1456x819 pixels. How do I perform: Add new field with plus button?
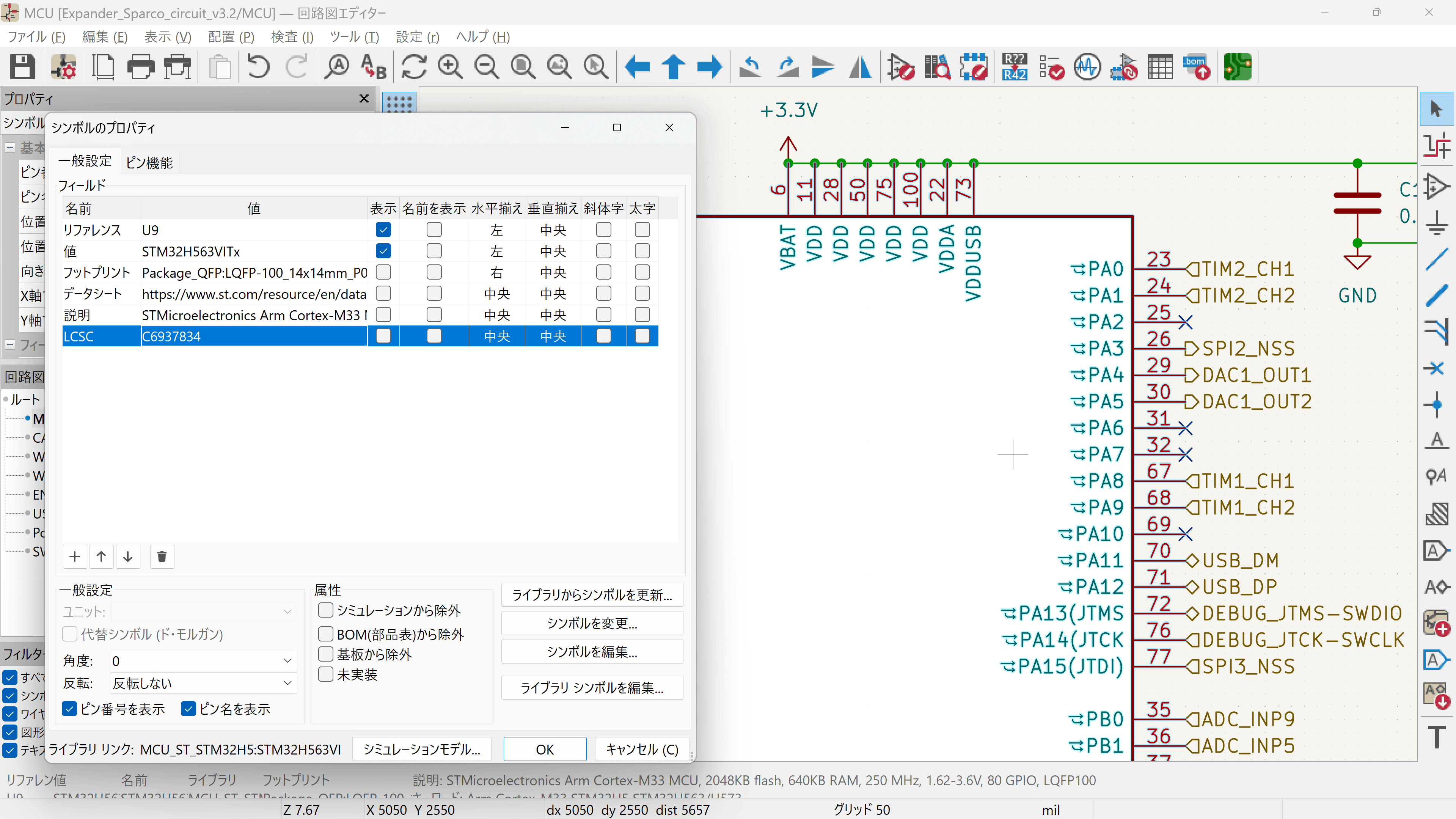(75, 557)
